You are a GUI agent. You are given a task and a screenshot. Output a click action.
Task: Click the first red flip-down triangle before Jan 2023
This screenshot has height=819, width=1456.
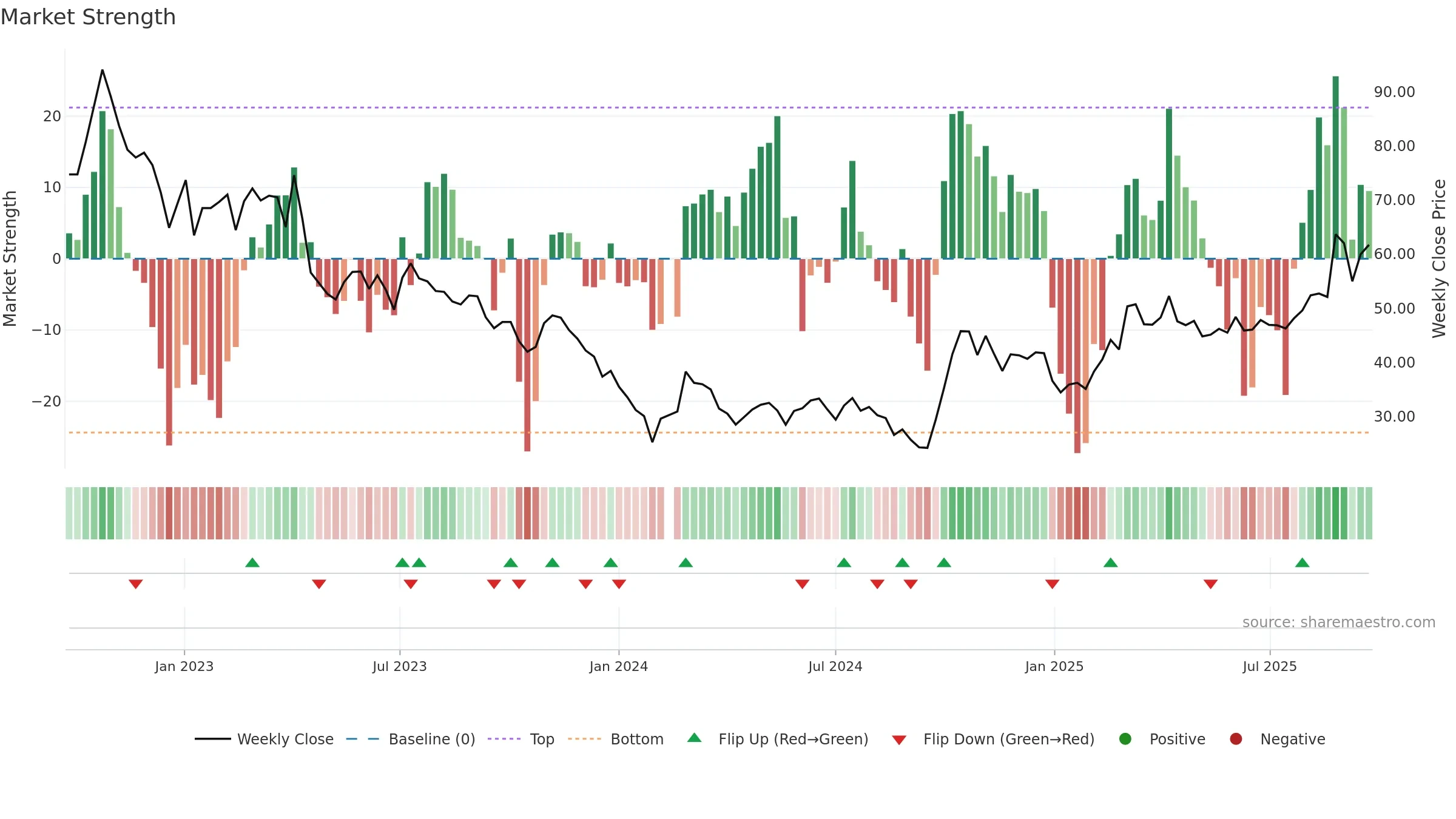(136, 584)
